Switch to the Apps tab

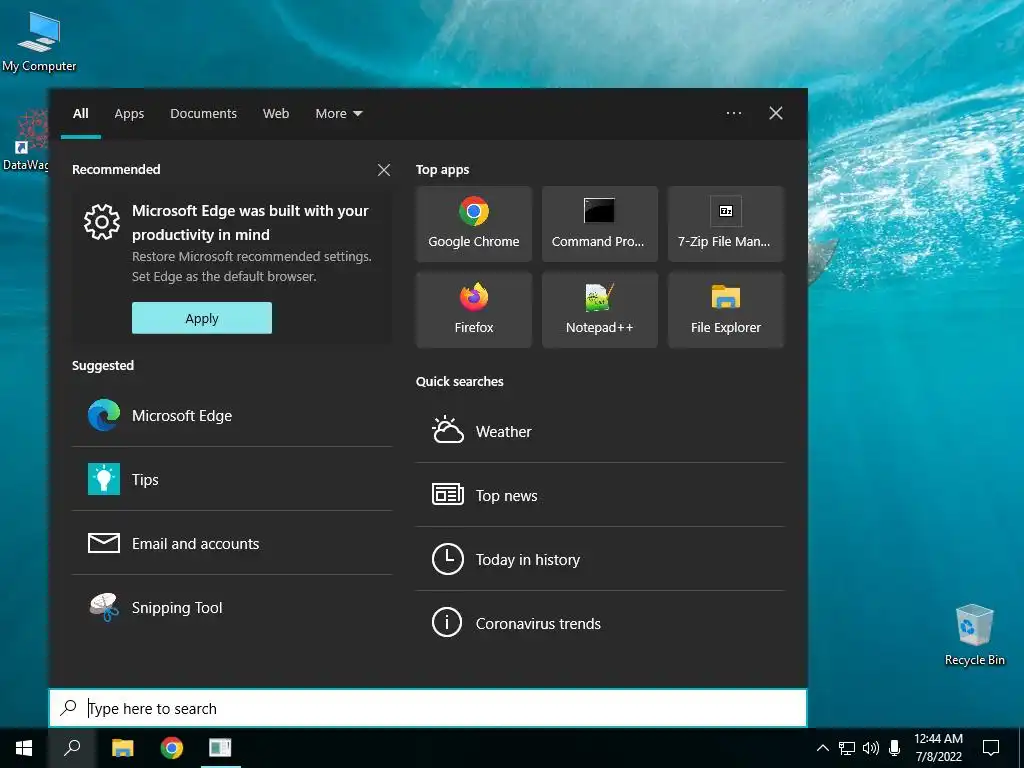129,114
